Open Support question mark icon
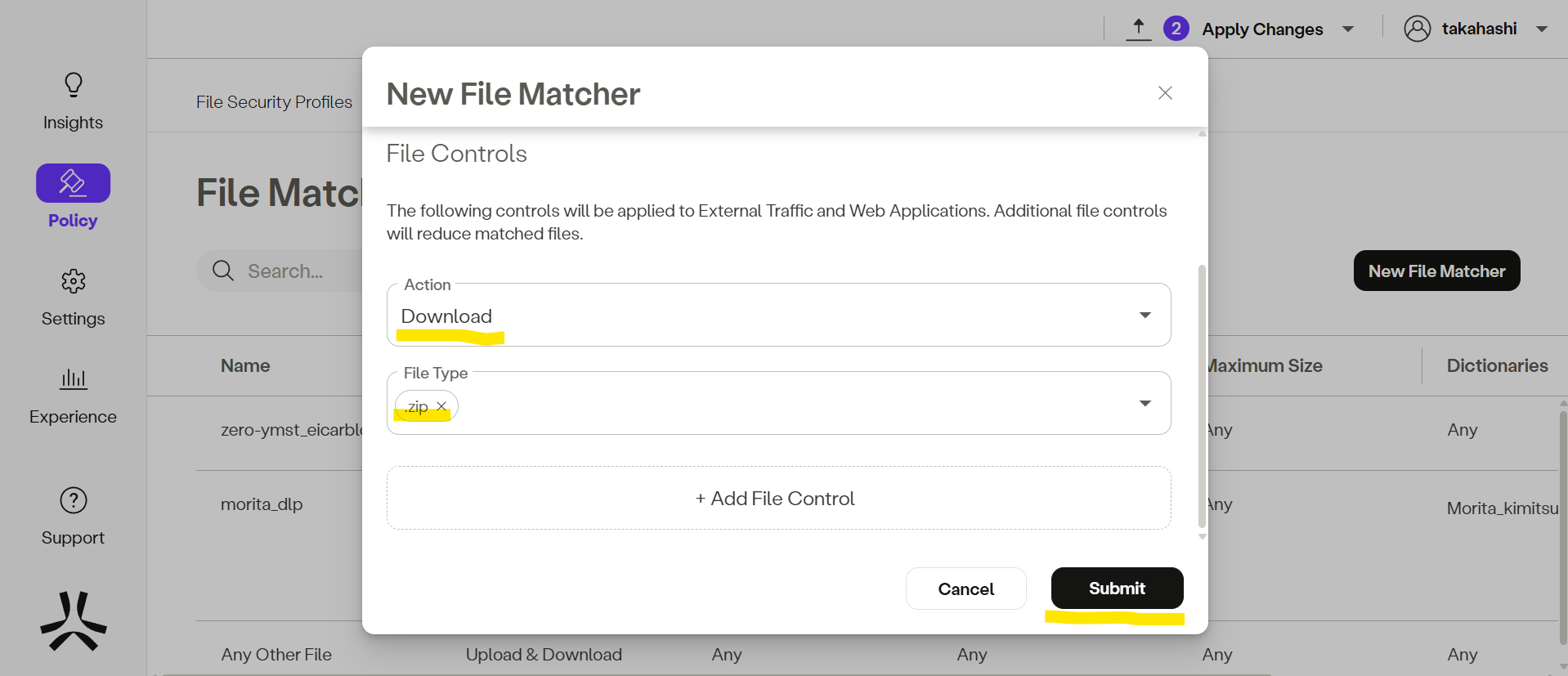Screen dimensions: 1568x676 coord(74,500)
